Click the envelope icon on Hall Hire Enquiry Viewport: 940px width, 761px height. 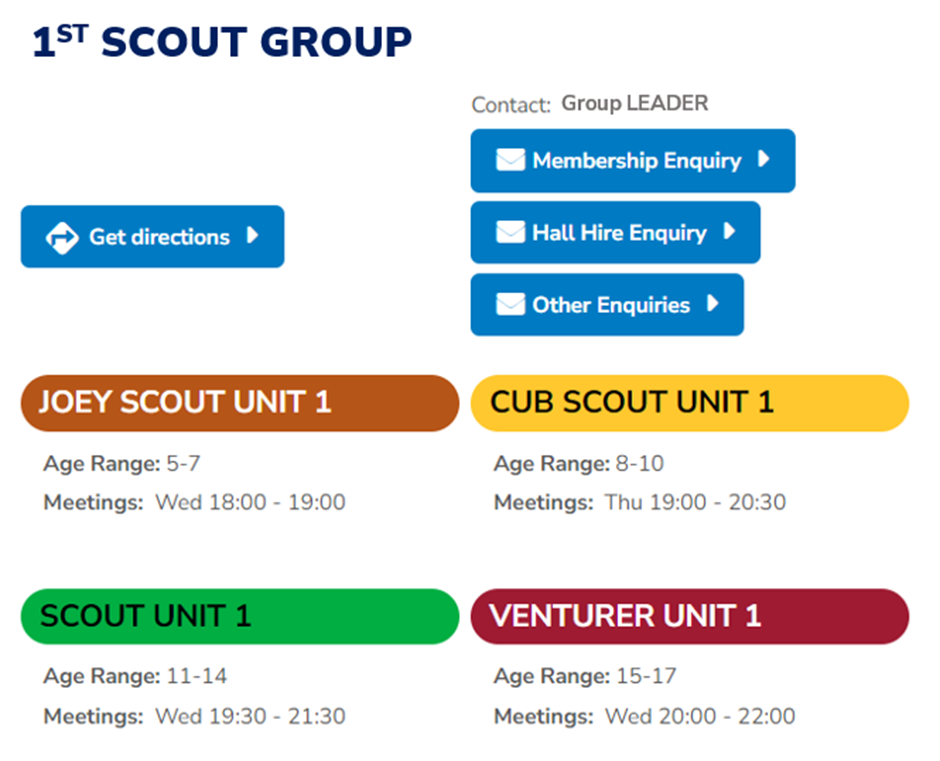(510, 232)
